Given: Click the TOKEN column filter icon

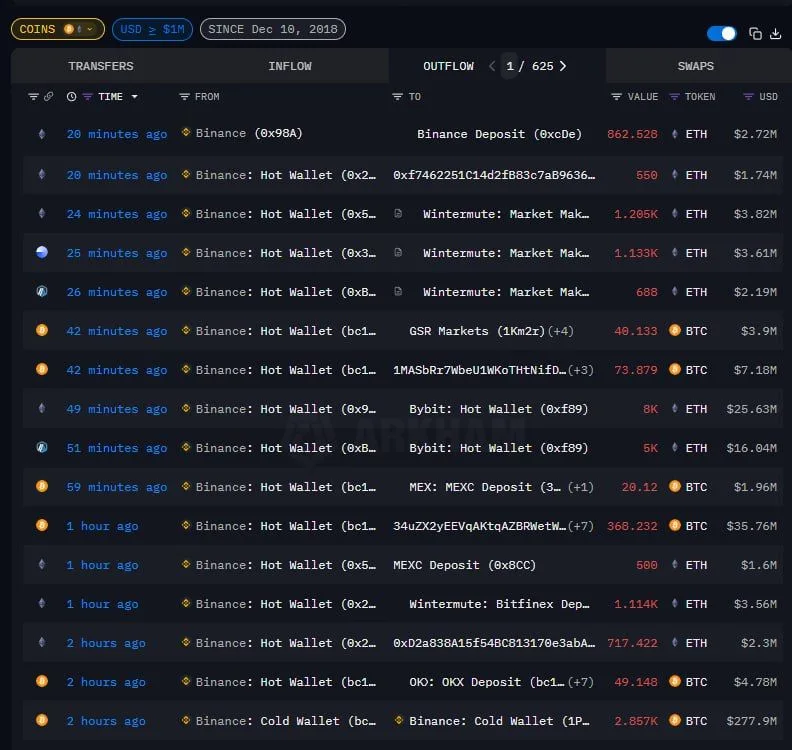Looking at the screenshot, I should pos(675,97).
